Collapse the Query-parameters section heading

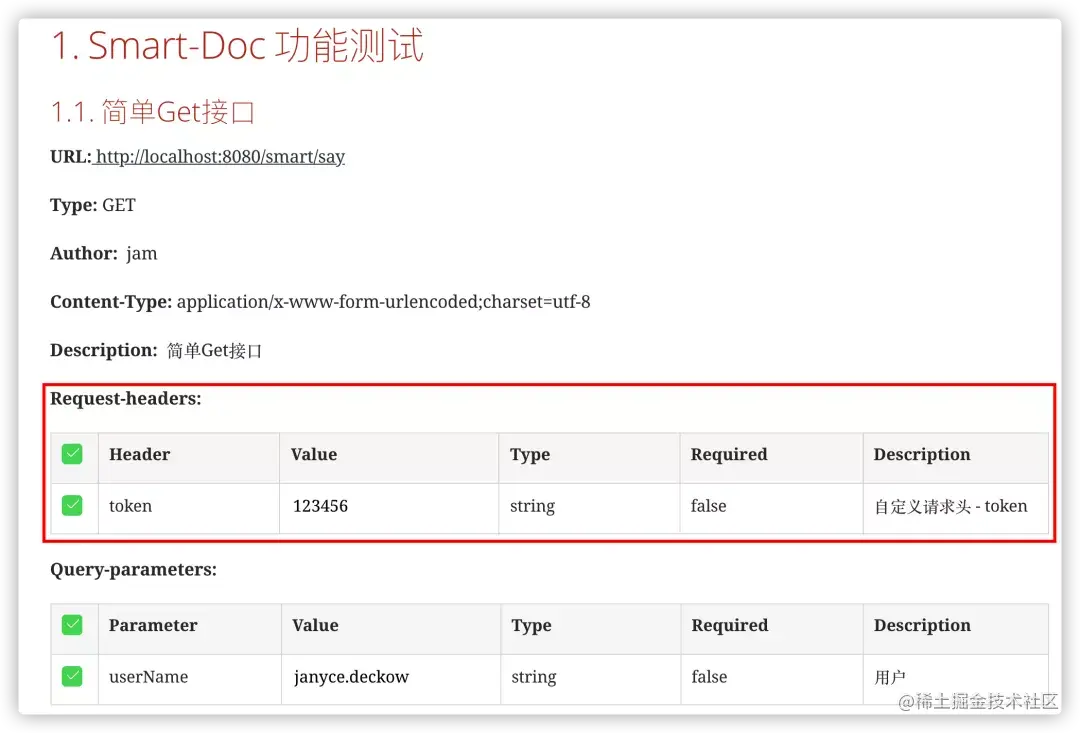coord(134,569)
